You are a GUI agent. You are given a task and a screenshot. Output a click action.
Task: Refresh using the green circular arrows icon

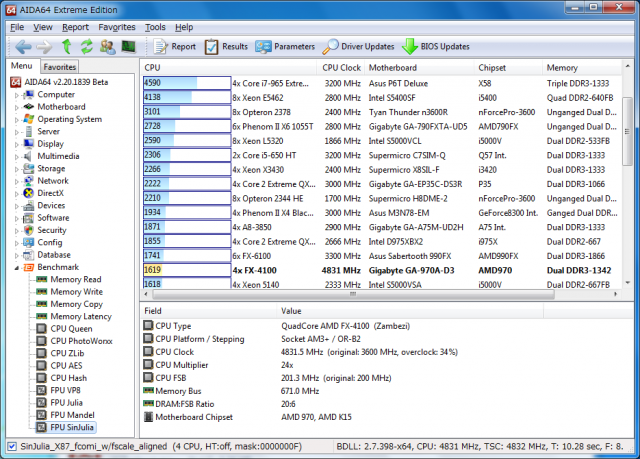[x=87, y=47]
